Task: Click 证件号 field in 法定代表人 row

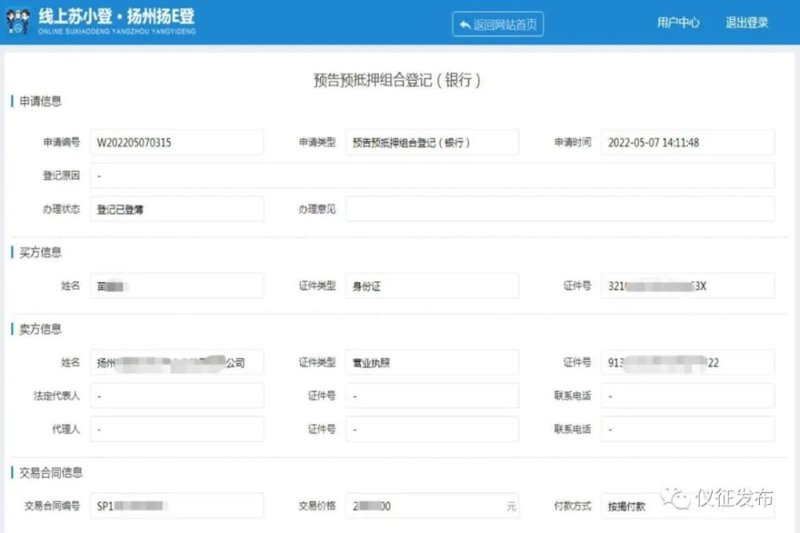Action: click(x=432, y=396)
